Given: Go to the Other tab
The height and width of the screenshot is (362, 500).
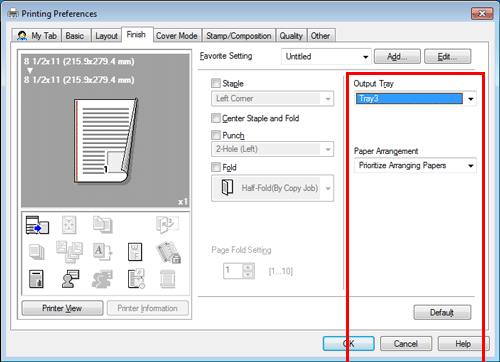Looking at the screenshot, I should (x=320, y=36).
